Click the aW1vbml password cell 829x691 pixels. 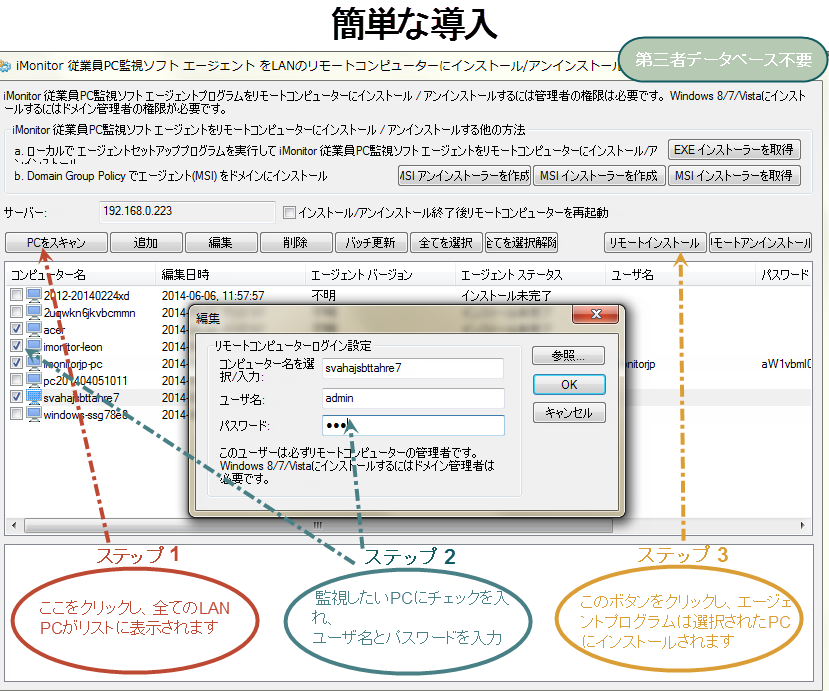coord(786,364)
